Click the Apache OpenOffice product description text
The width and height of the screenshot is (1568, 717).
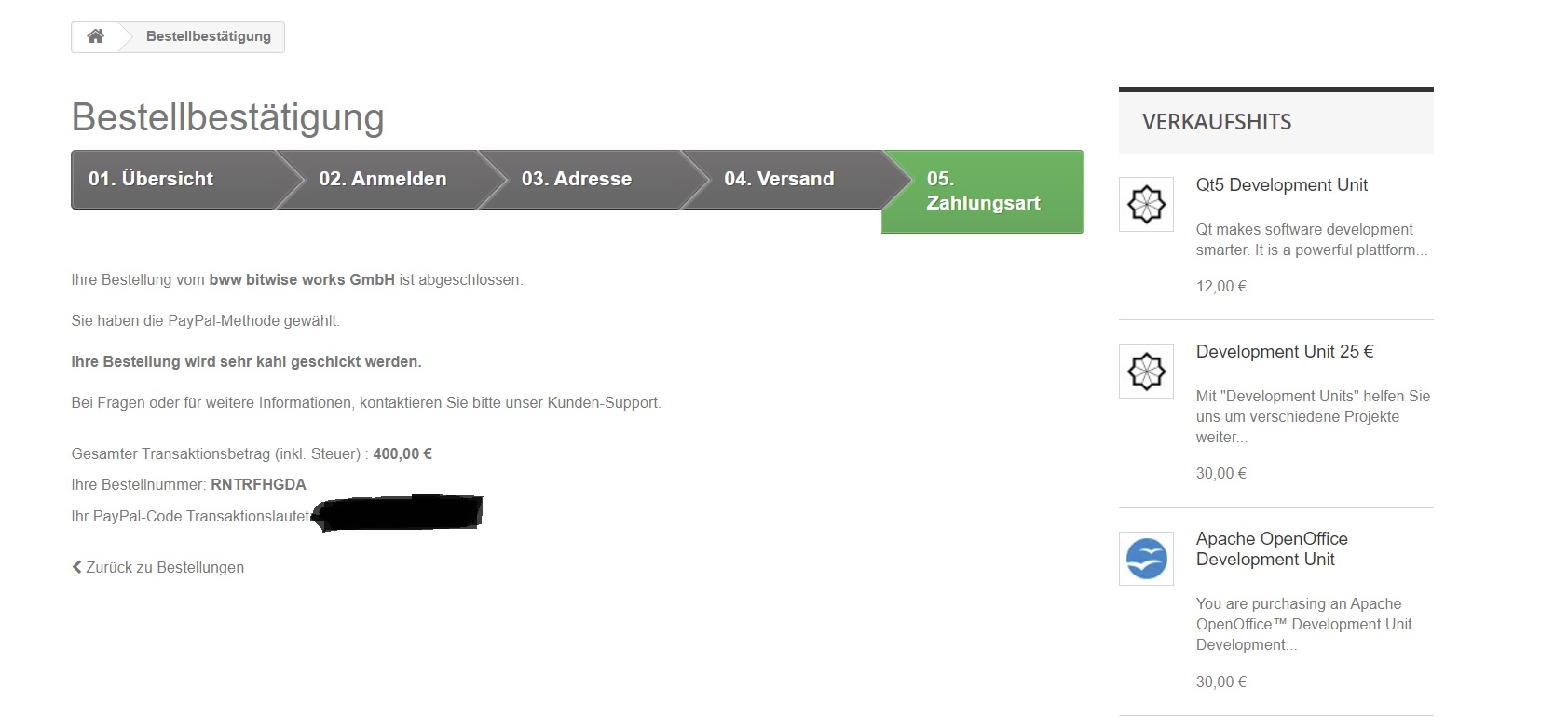(1305, 625)
